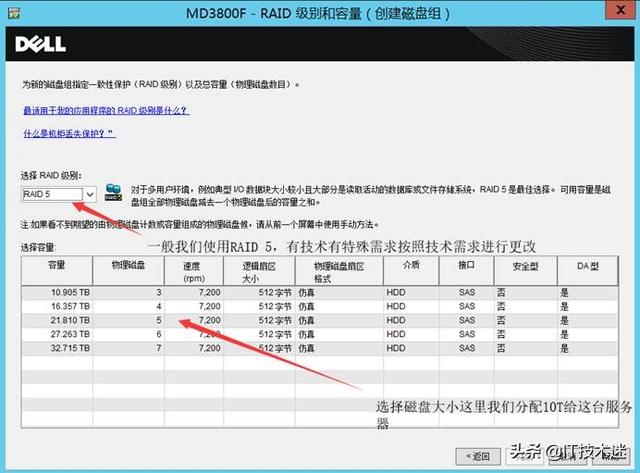Screen dimensions: 640x473
Task: Select the 32.715 TB capacity row
Action: pyautogui.click(x=320, y=348)
